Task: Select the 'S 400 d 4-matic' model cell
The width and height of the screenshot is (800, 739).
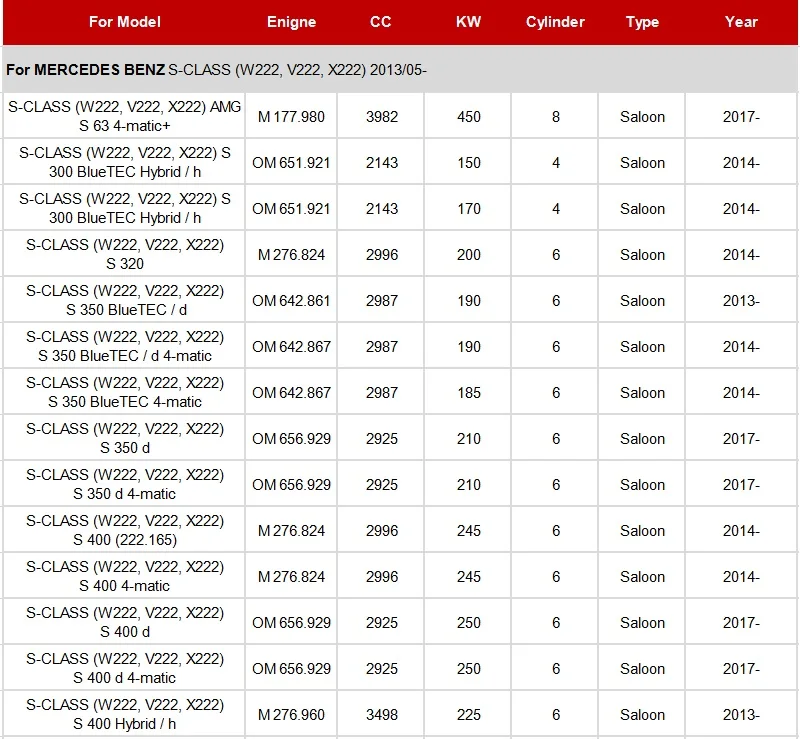Action: click(124, 667)
